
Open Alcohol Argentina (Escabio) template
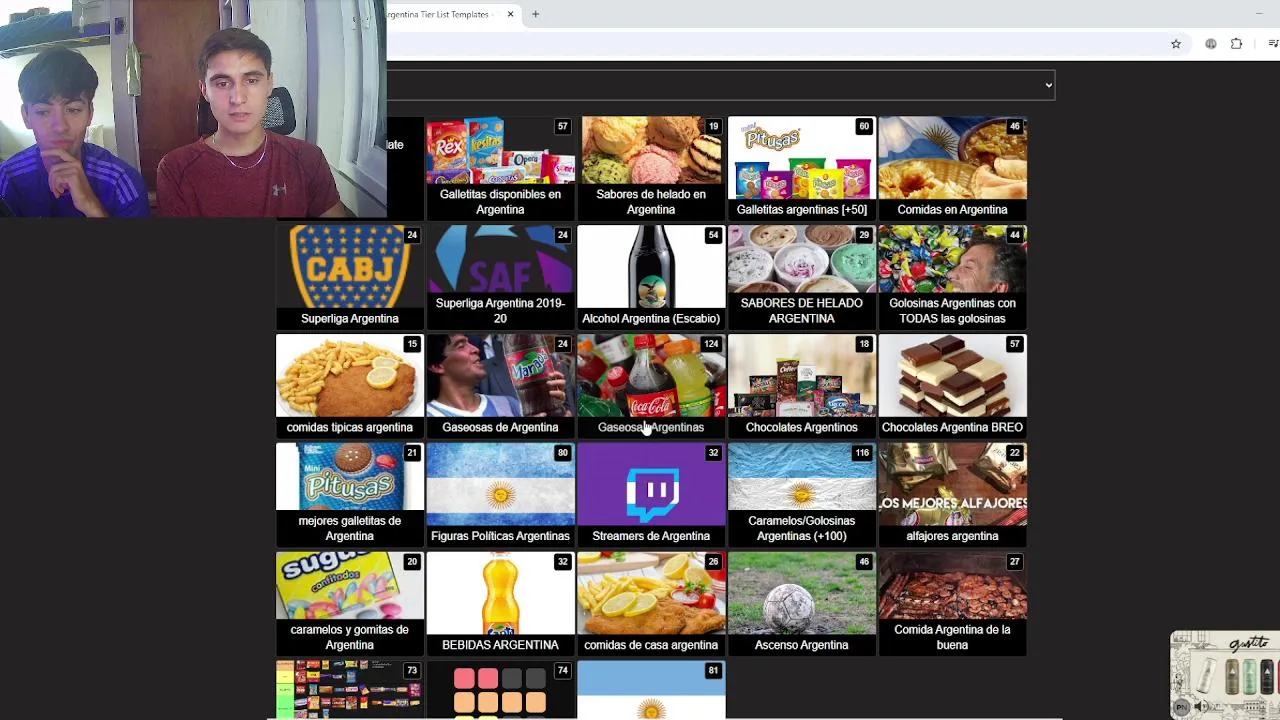(x=651, y=277)
